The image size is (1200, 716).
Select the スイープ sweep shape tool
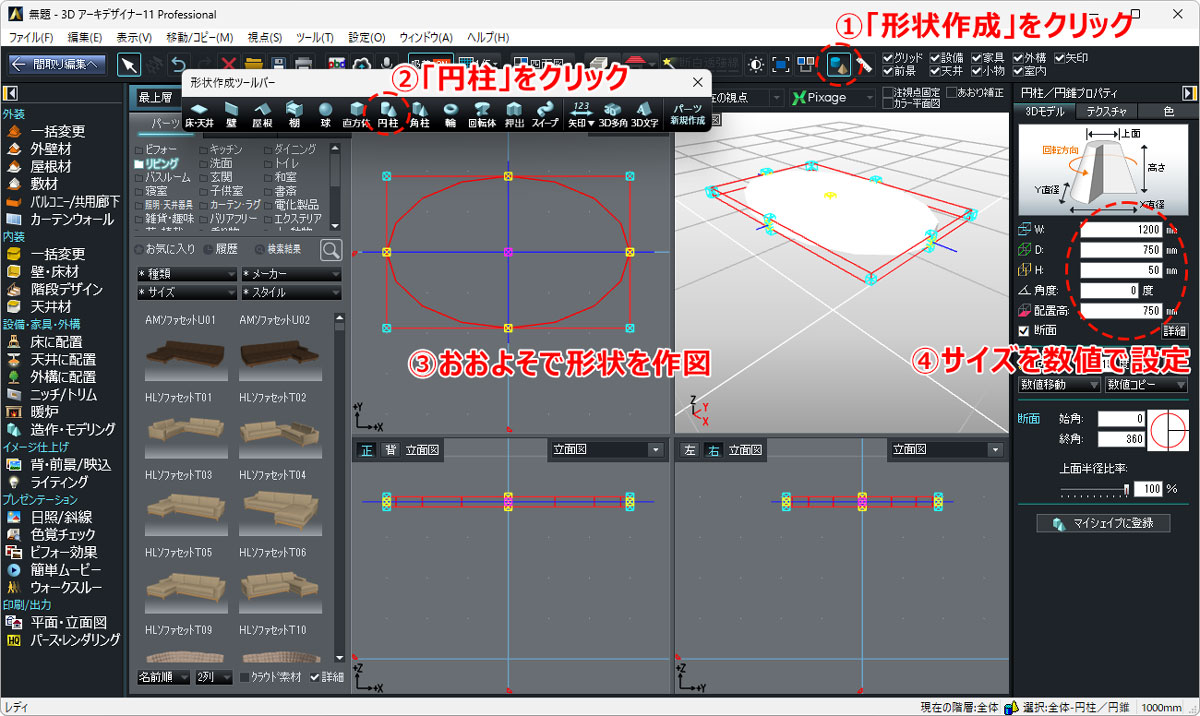tap(545, 113)
